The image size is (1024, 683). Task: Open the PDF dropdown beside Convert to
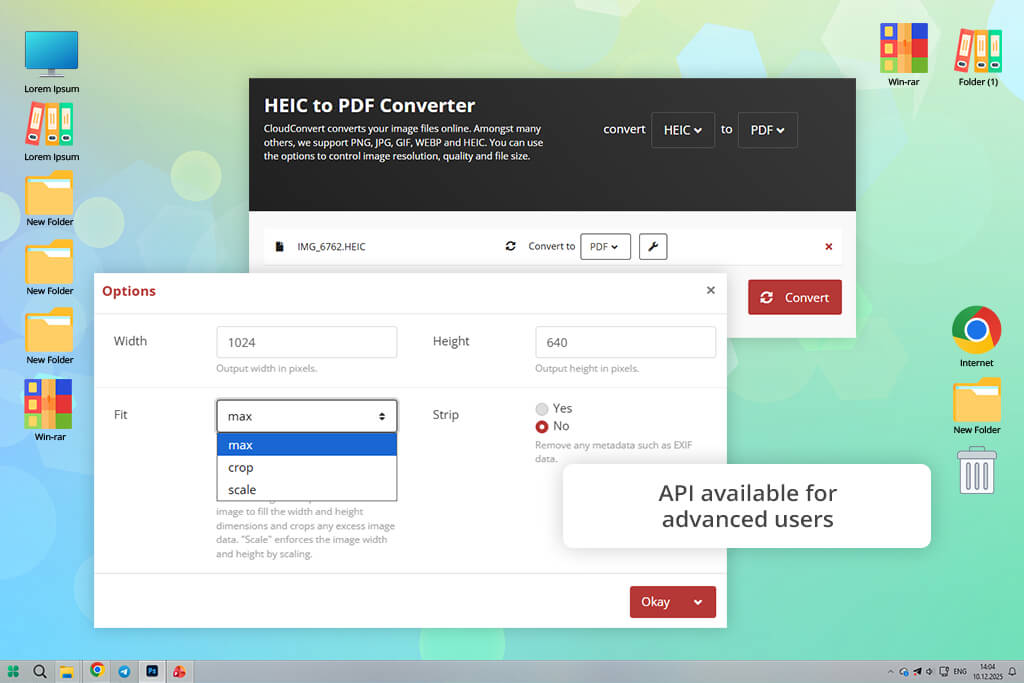(605, 246)
